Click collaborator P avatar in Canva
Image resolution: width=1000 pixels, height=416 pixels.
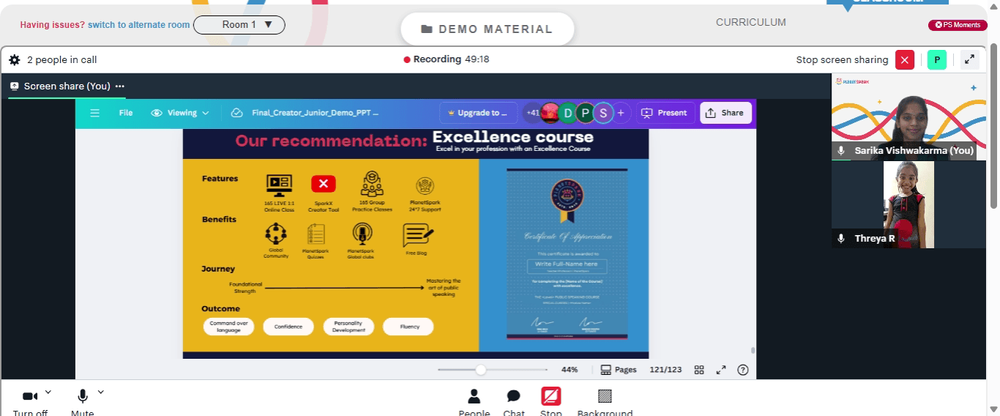coord(585,114)
